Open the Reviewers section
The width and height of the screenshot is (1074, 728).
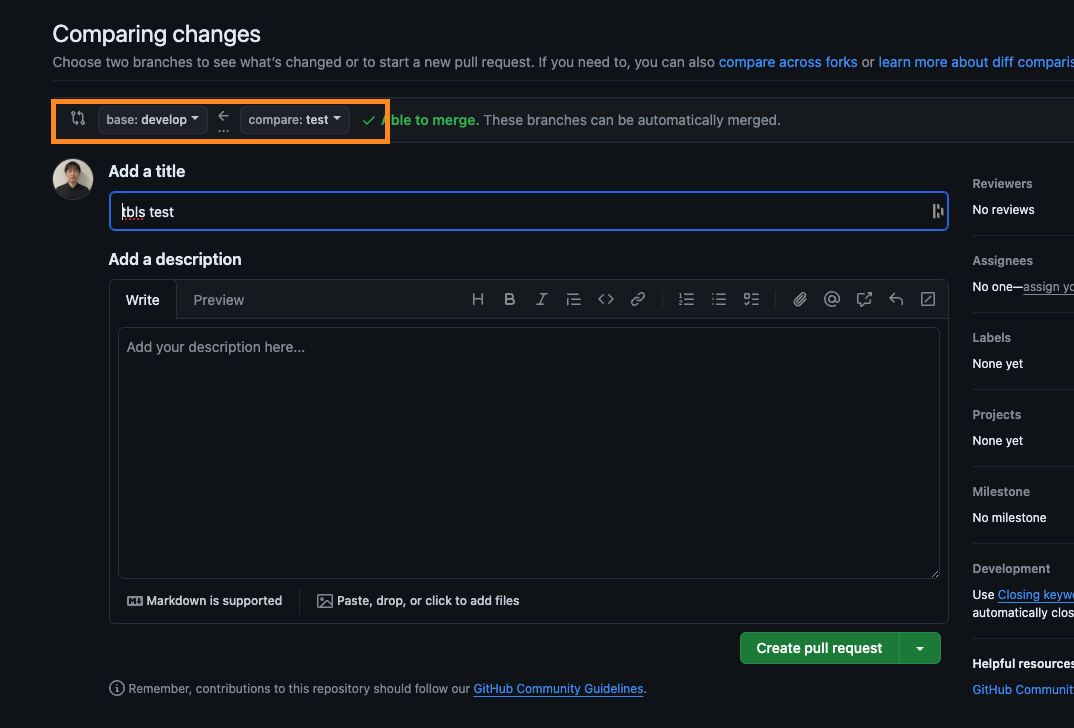point(1002,184)
